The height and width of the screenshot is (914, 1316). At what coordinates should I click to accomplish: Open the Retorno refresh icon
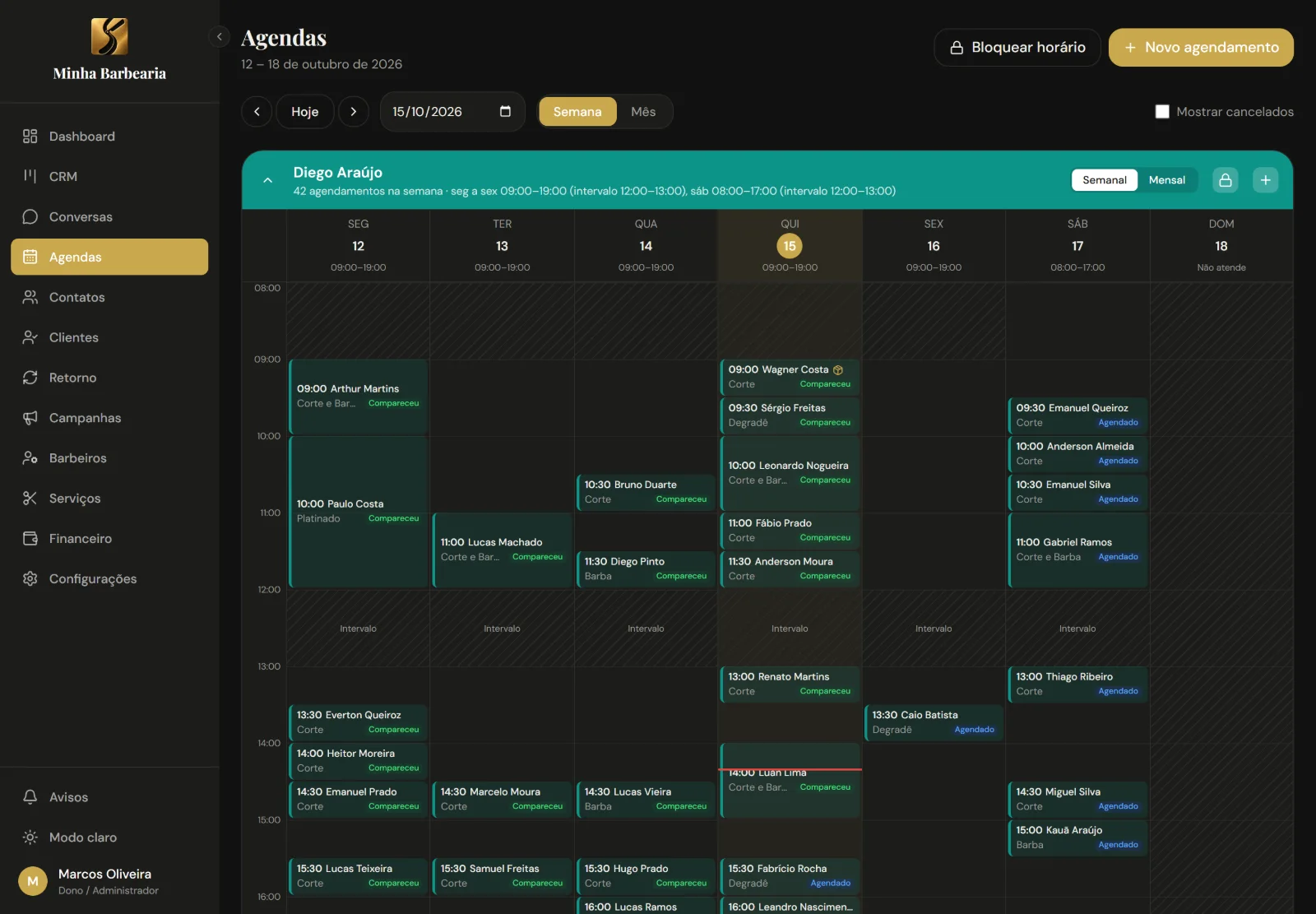(30, 378)
